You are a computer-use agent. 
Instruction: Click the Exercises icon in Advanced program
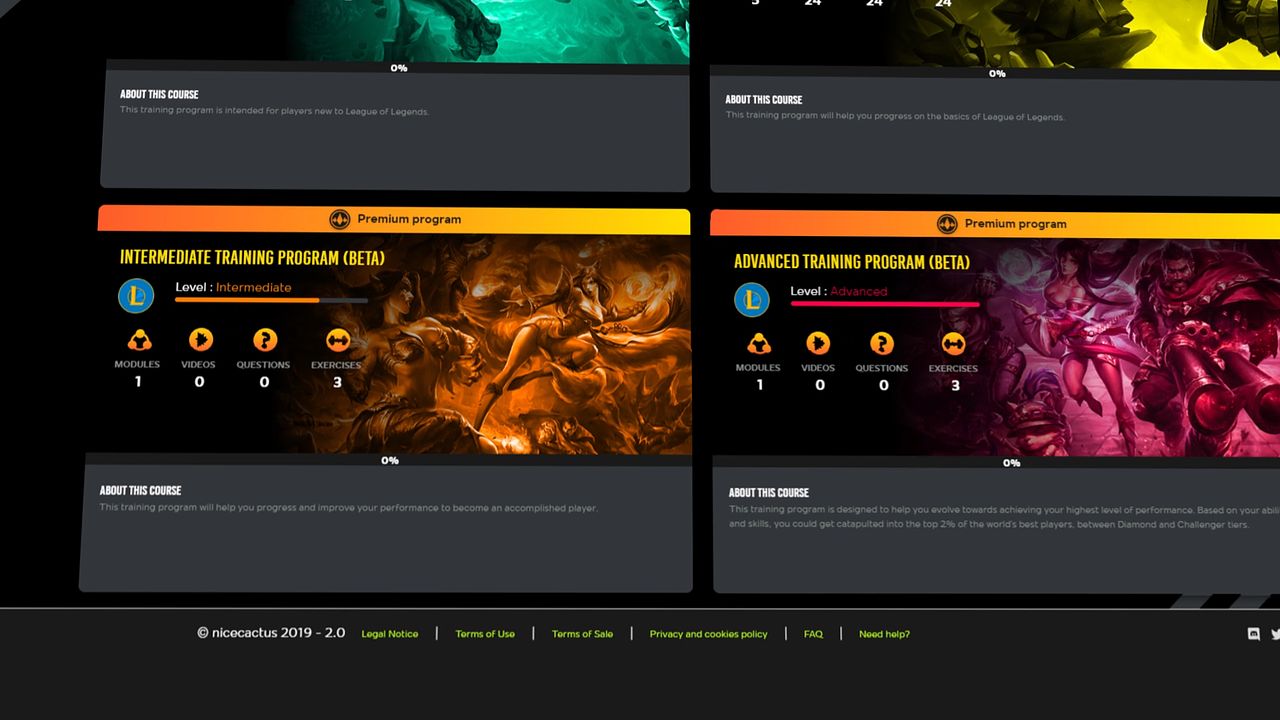click(953, 344)
